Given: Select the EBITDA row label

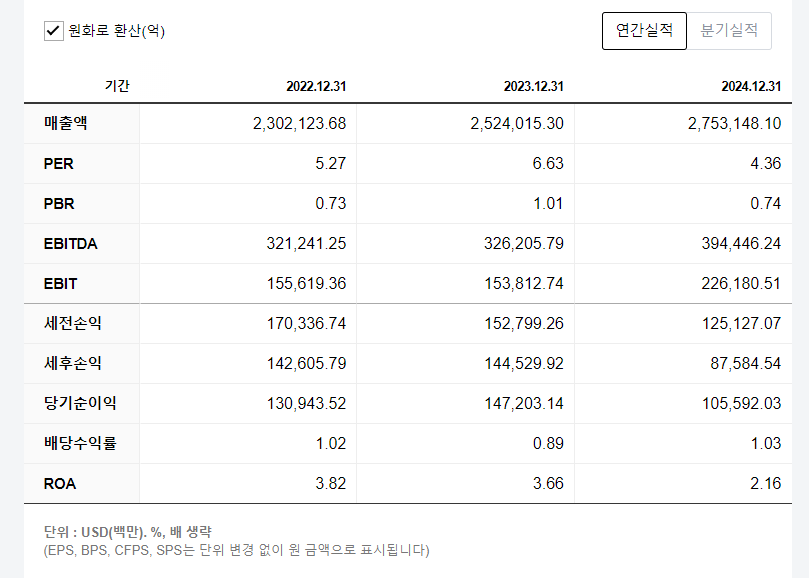Looking at the screenshot, I should [71, 244].
